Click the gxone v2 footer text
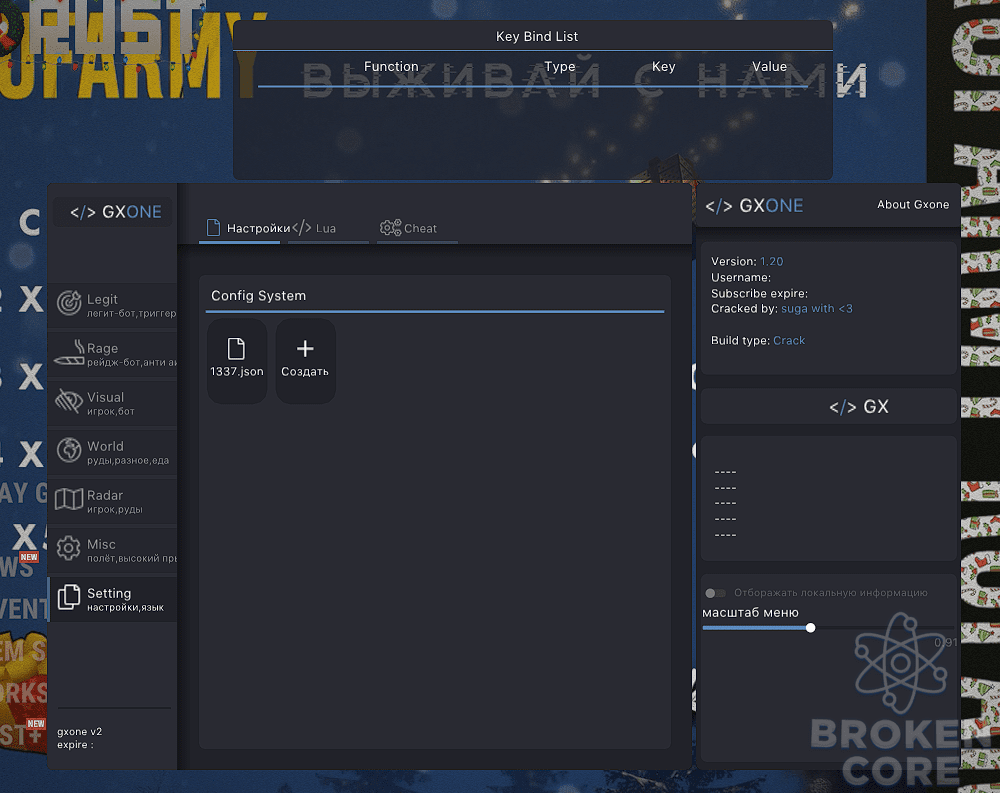Screen dimensions: 1000x793 pos(79,731)
